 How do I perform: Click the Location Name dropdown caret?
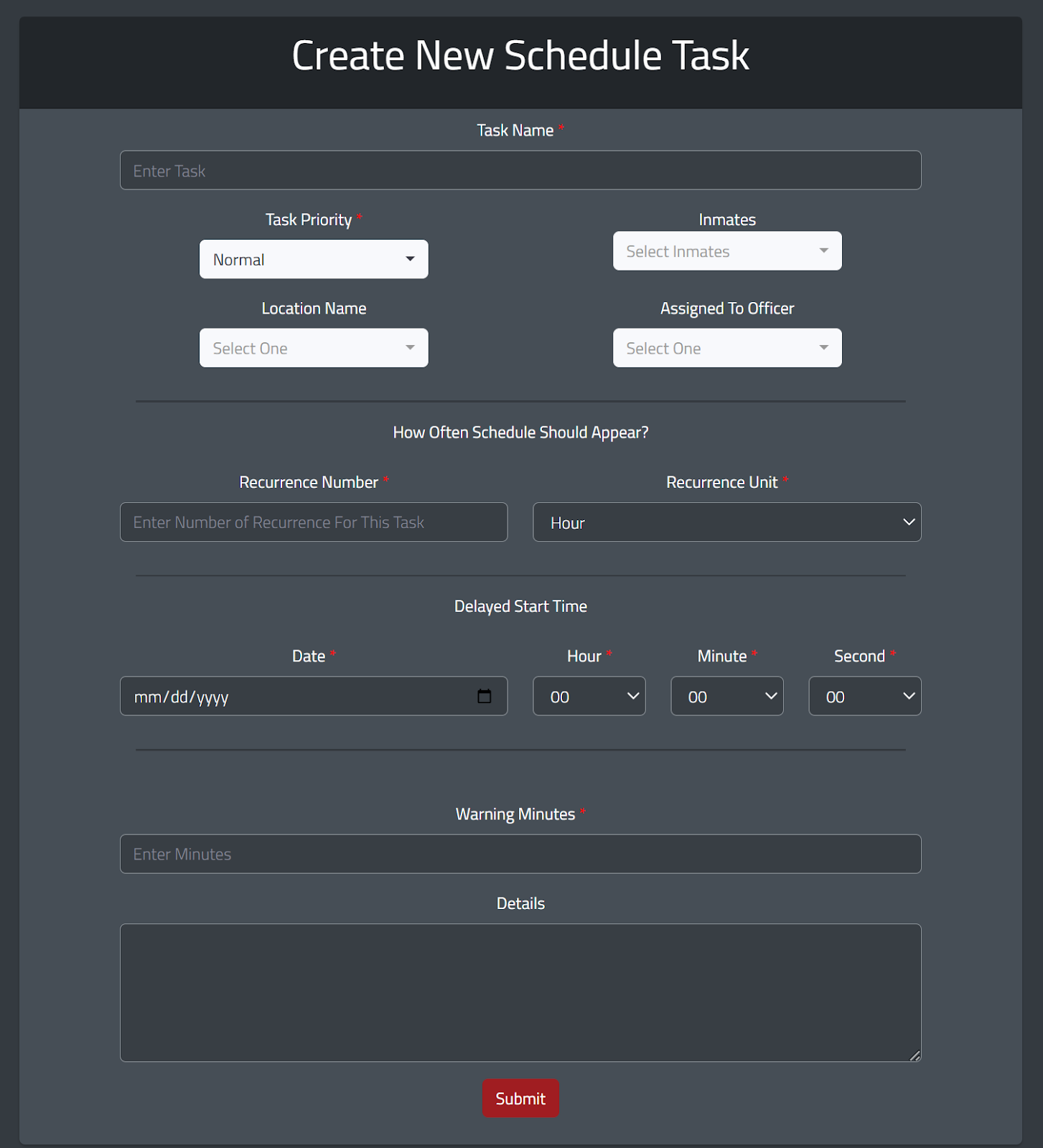tap(410, 348)
